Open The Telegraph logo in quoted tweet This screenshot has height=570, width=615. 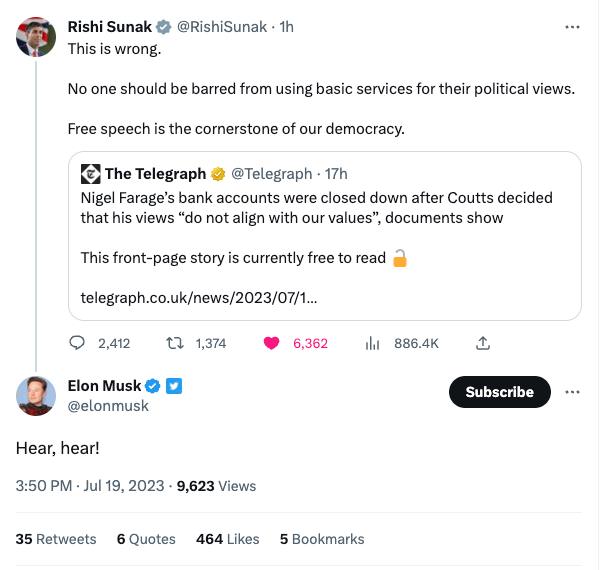[x=91, y=174]
